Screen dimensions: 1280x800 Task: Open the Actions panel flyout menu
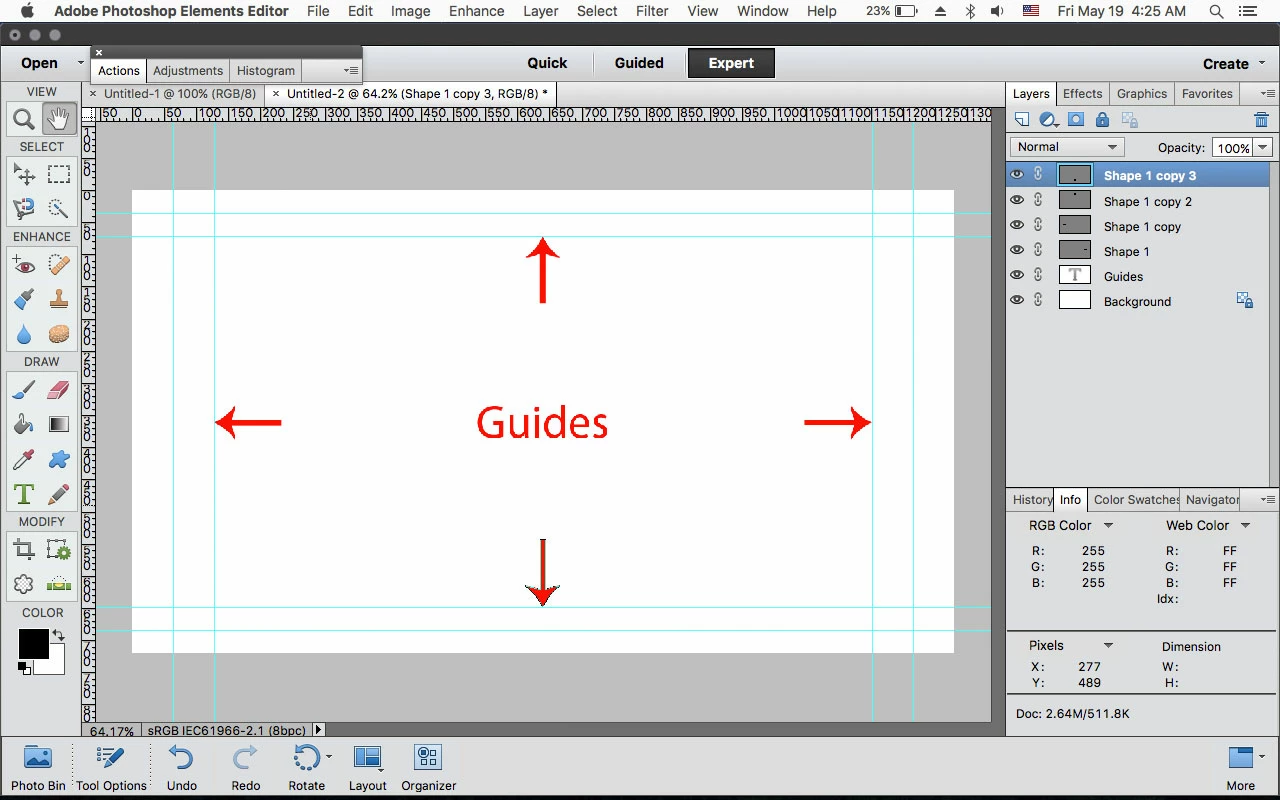pos(351,71)
